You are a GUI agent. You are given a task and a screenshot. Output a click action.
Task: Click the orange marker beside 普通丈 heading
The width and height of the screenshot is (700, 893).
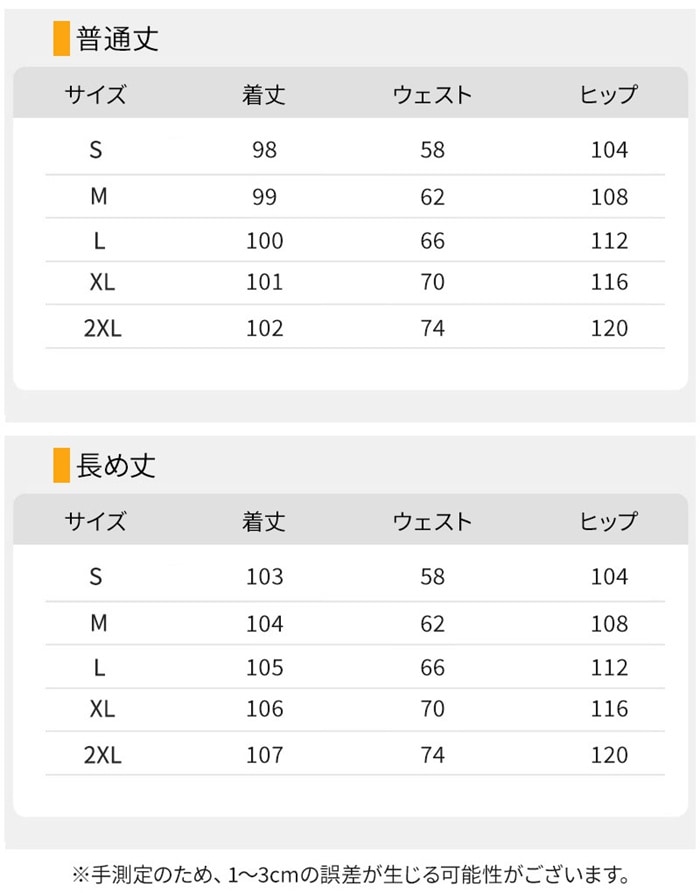pyautogui.click(x=61, y=39)
